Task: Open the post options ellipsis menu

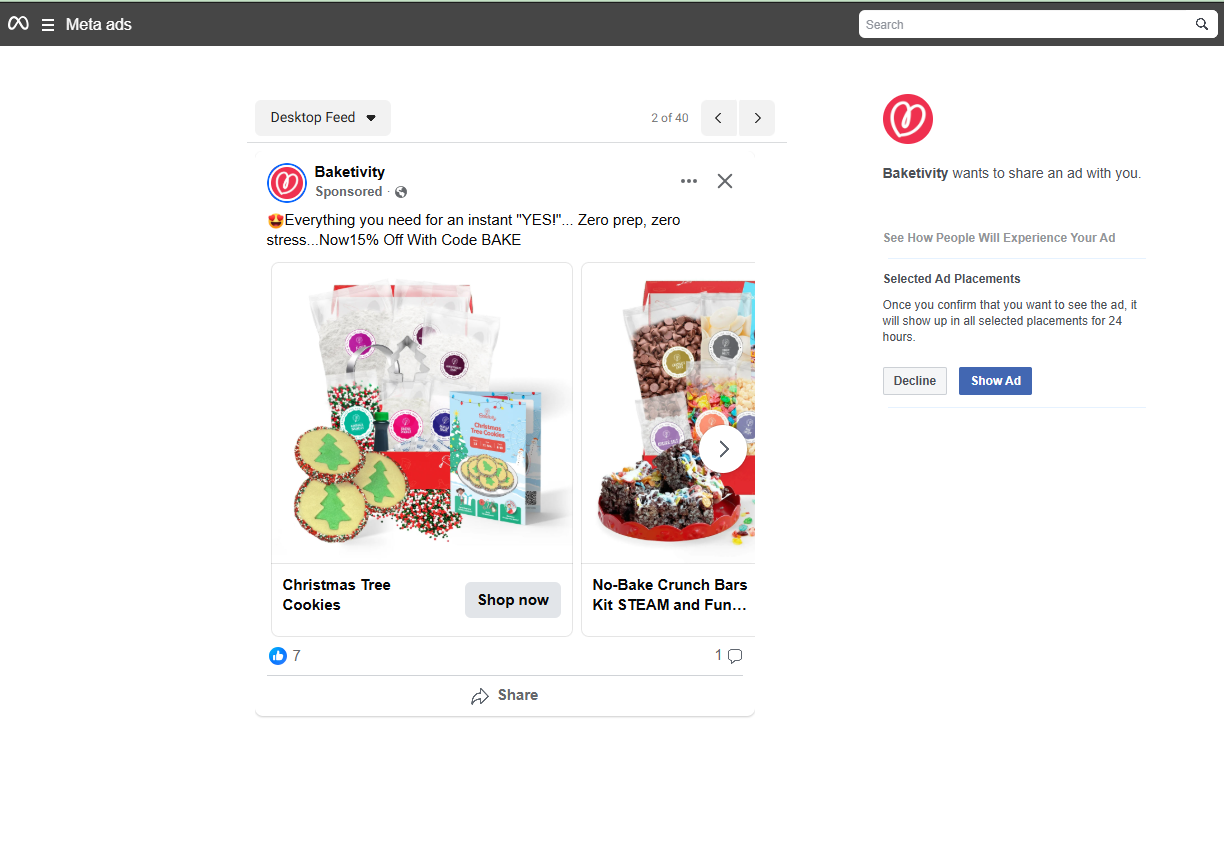Action: (x=689, y=181)
